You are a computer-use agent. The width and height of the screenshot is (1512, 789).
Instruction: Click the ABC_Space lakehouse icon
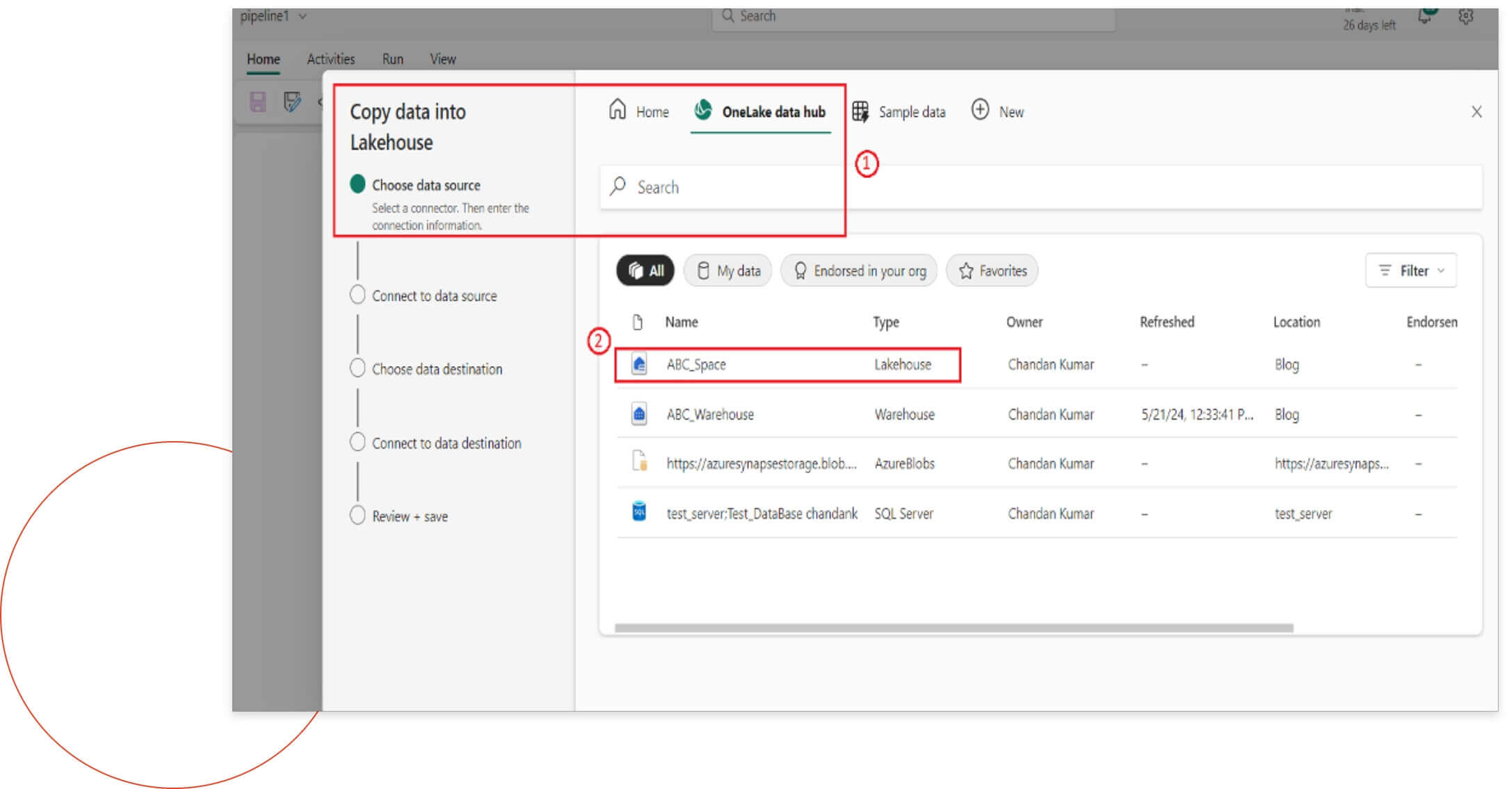[x=638, y=364]
